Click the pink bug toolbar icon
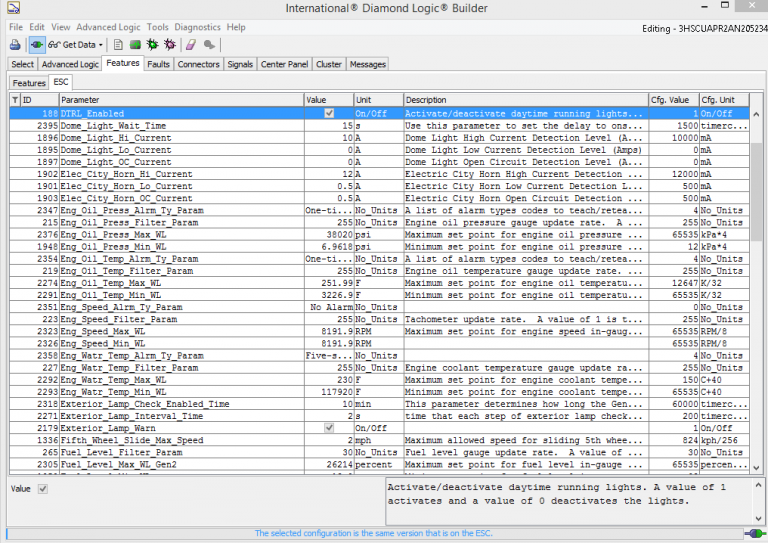The image size is (768, 543). 170,45
